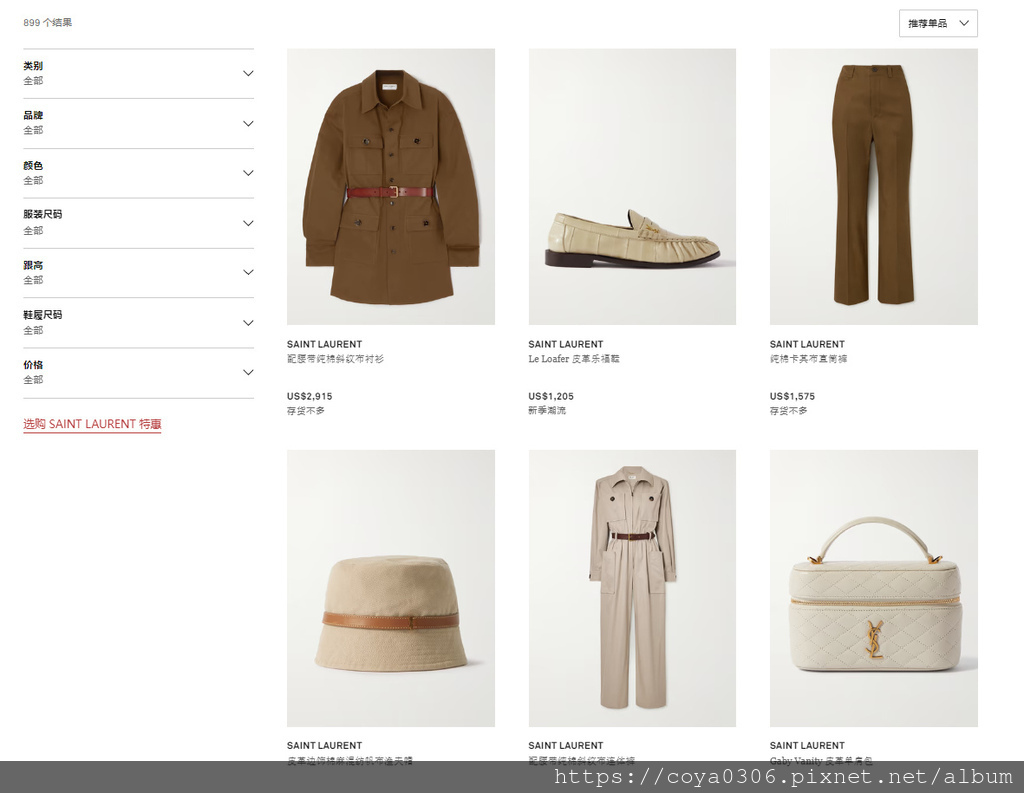Expand the 颜色 color filter
Image resolution: width=1024 pixels, height=793 pixels.
138,173
